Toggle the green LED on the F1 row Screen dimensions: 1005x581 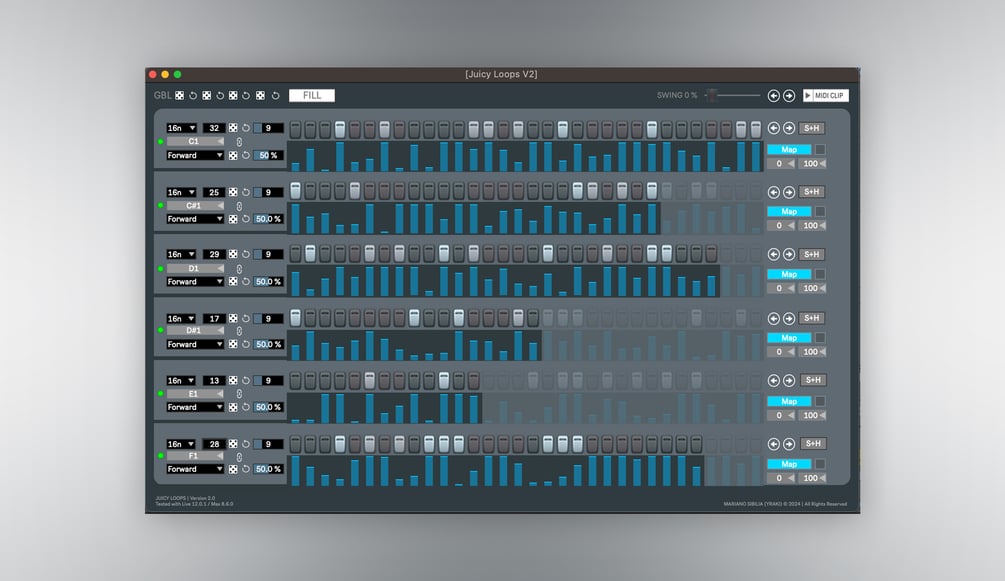[x=160, y=456]
